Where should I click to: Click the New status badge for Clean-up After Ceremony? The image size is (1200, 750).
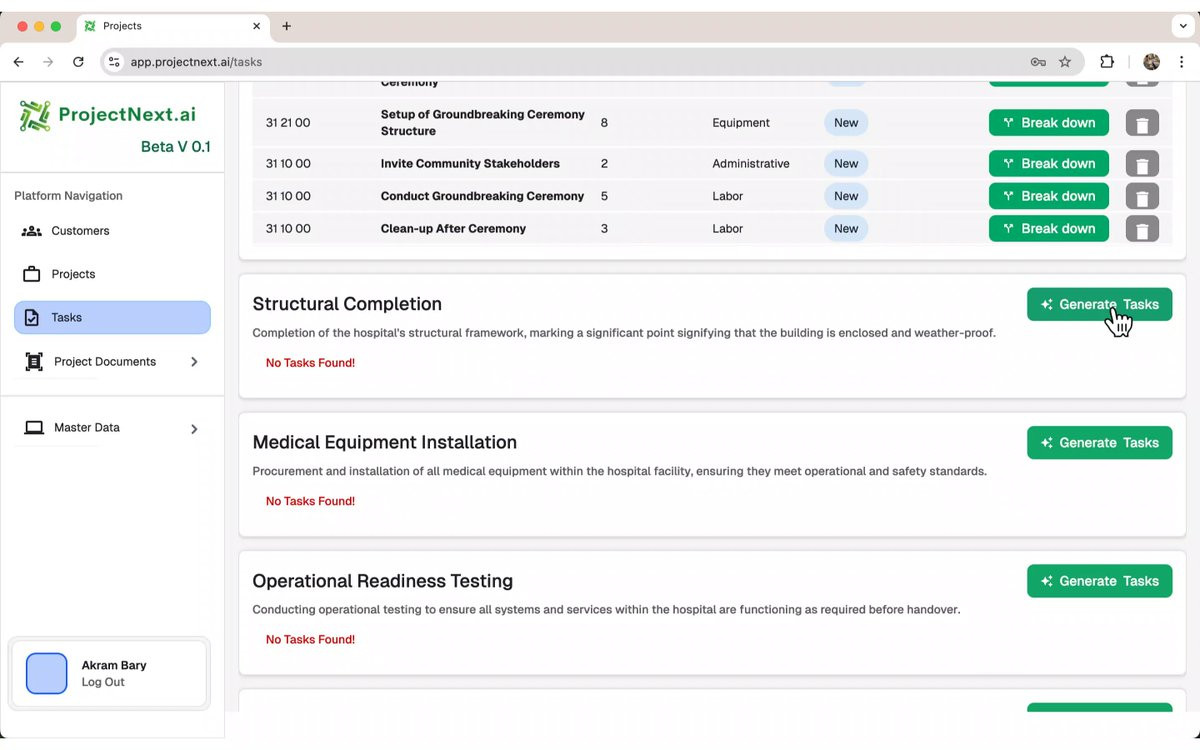[x=846, y=229]
